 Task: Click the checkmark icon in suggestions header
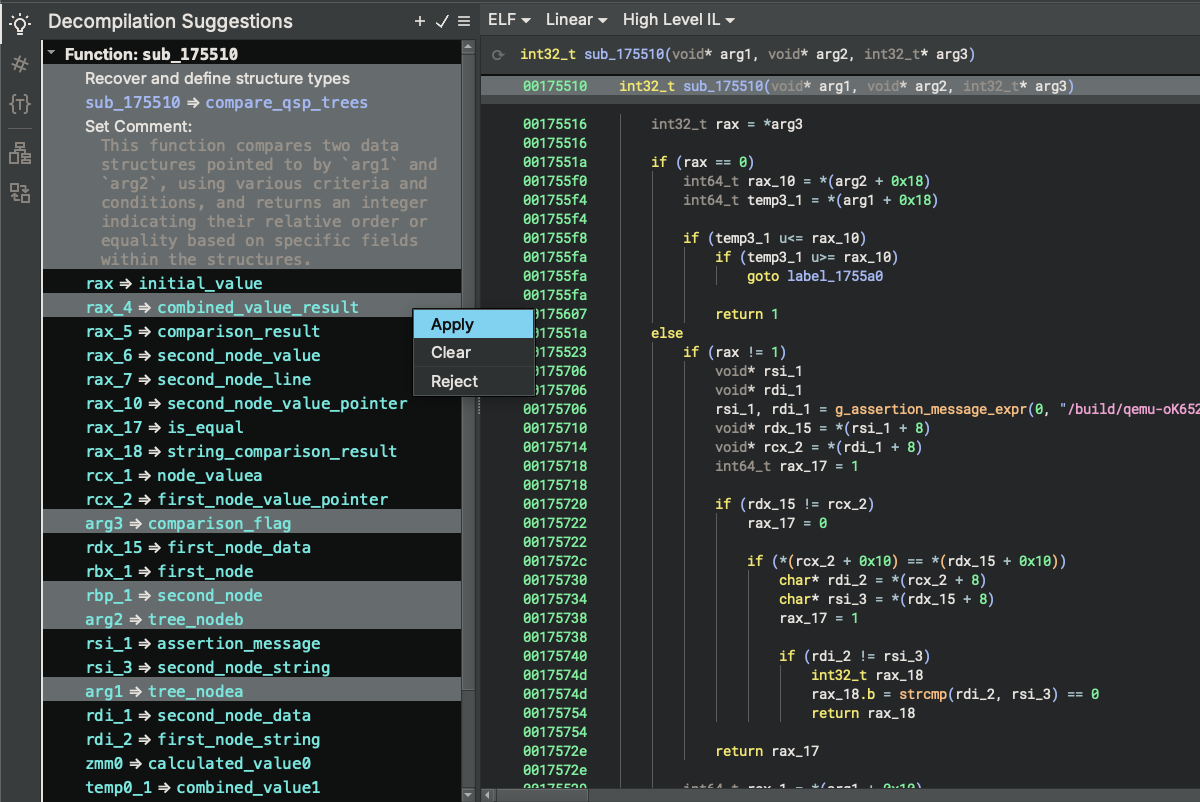tap(442, 21)
